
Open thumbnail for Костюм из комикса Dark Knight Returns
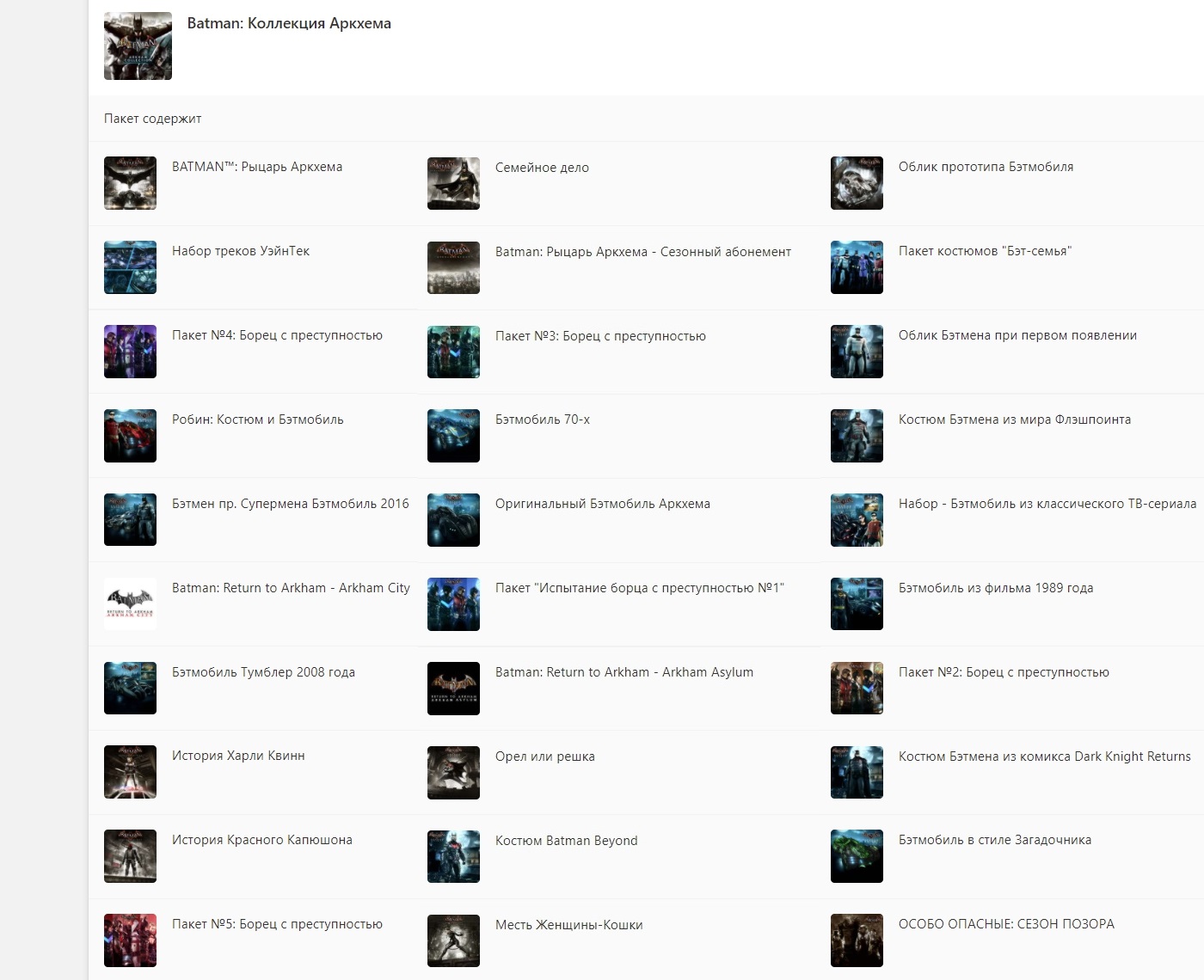click(857, 772)
